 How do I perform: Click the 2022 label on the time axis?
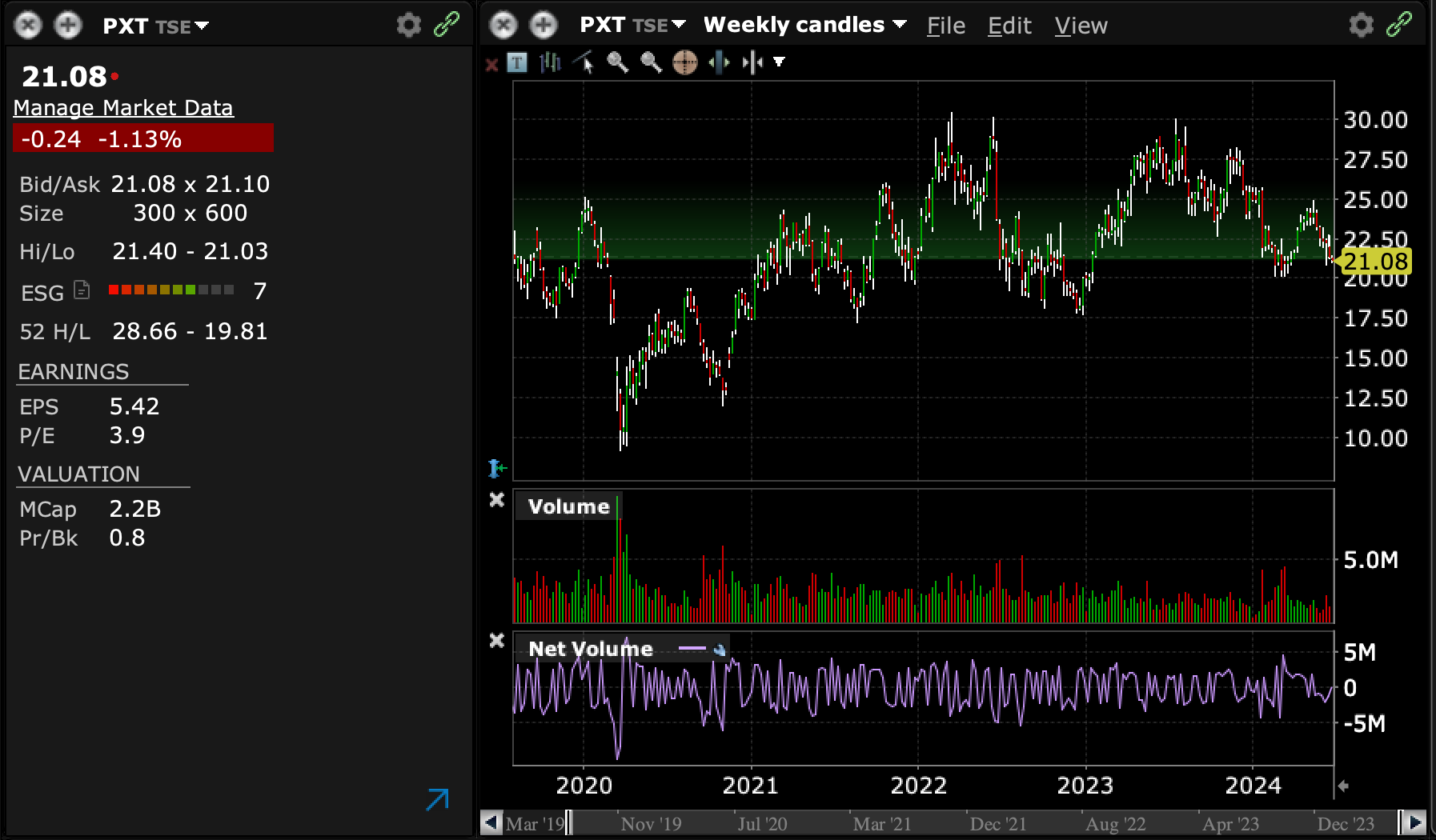click(919, 786)
